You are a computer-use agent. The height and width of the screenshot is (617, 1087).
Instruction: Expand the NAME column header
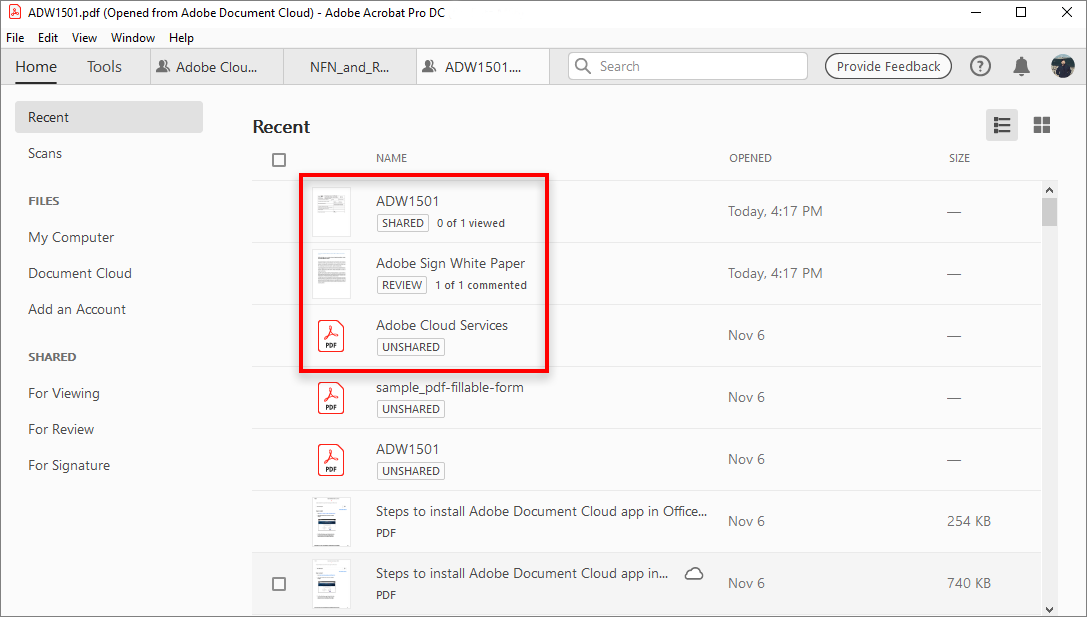(391, 158)
